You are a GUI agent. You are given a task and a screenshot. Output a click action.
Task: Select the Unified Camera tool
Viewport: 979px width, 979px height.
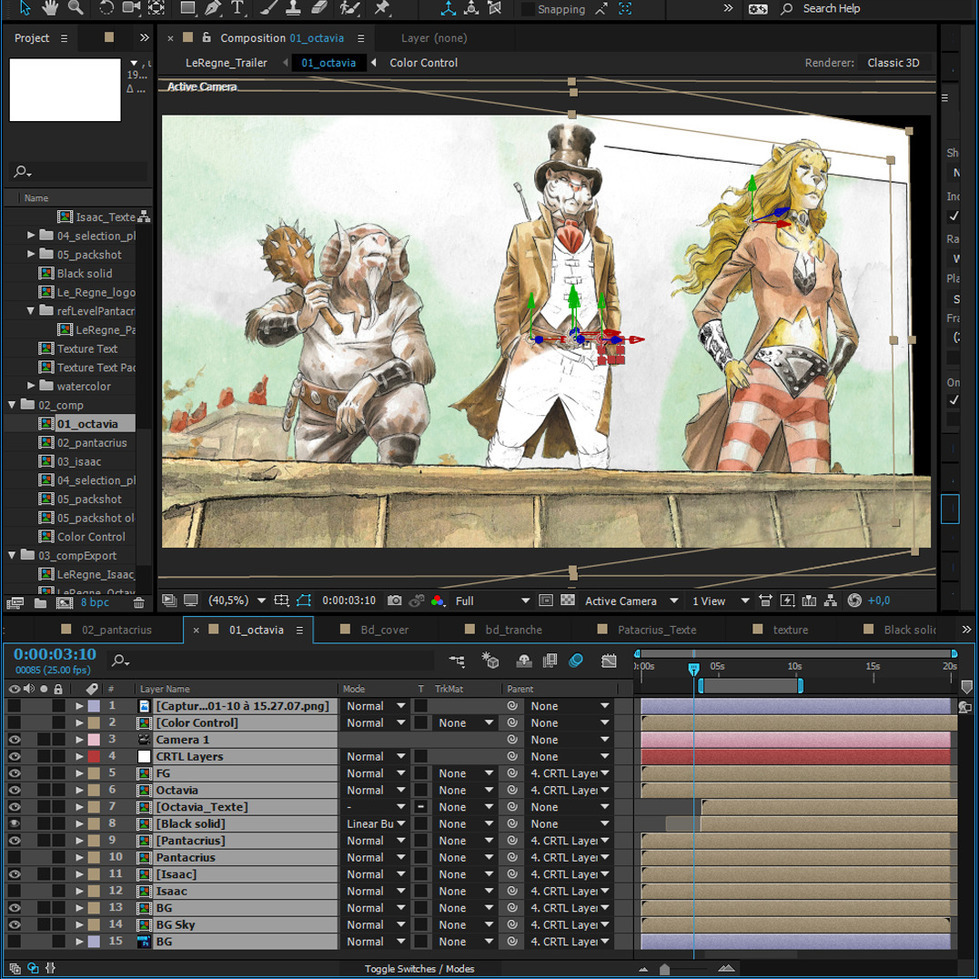(131, 8)
